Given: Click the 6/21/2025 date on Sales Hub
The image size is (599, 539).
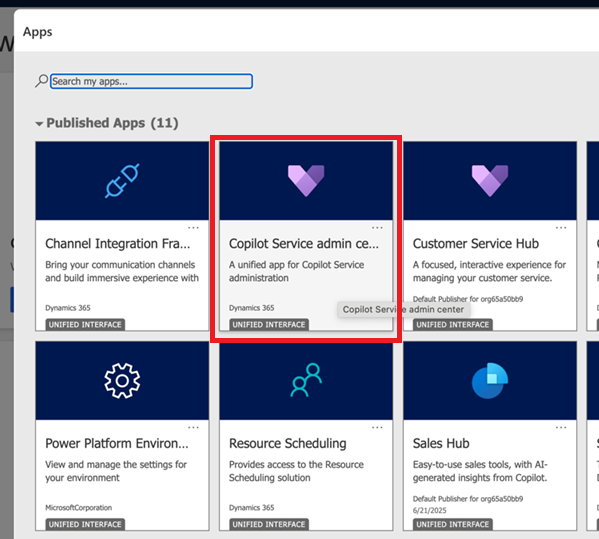Looking at the screenshot, I should [x=429, y=510].
